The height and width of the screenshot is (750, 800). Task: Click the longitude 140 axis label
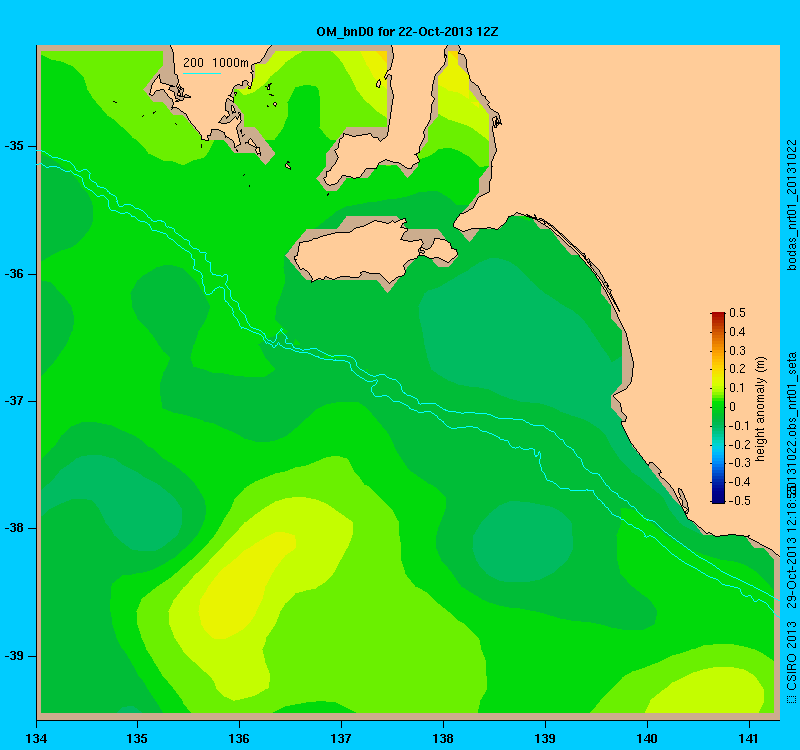tap(647, 739)
